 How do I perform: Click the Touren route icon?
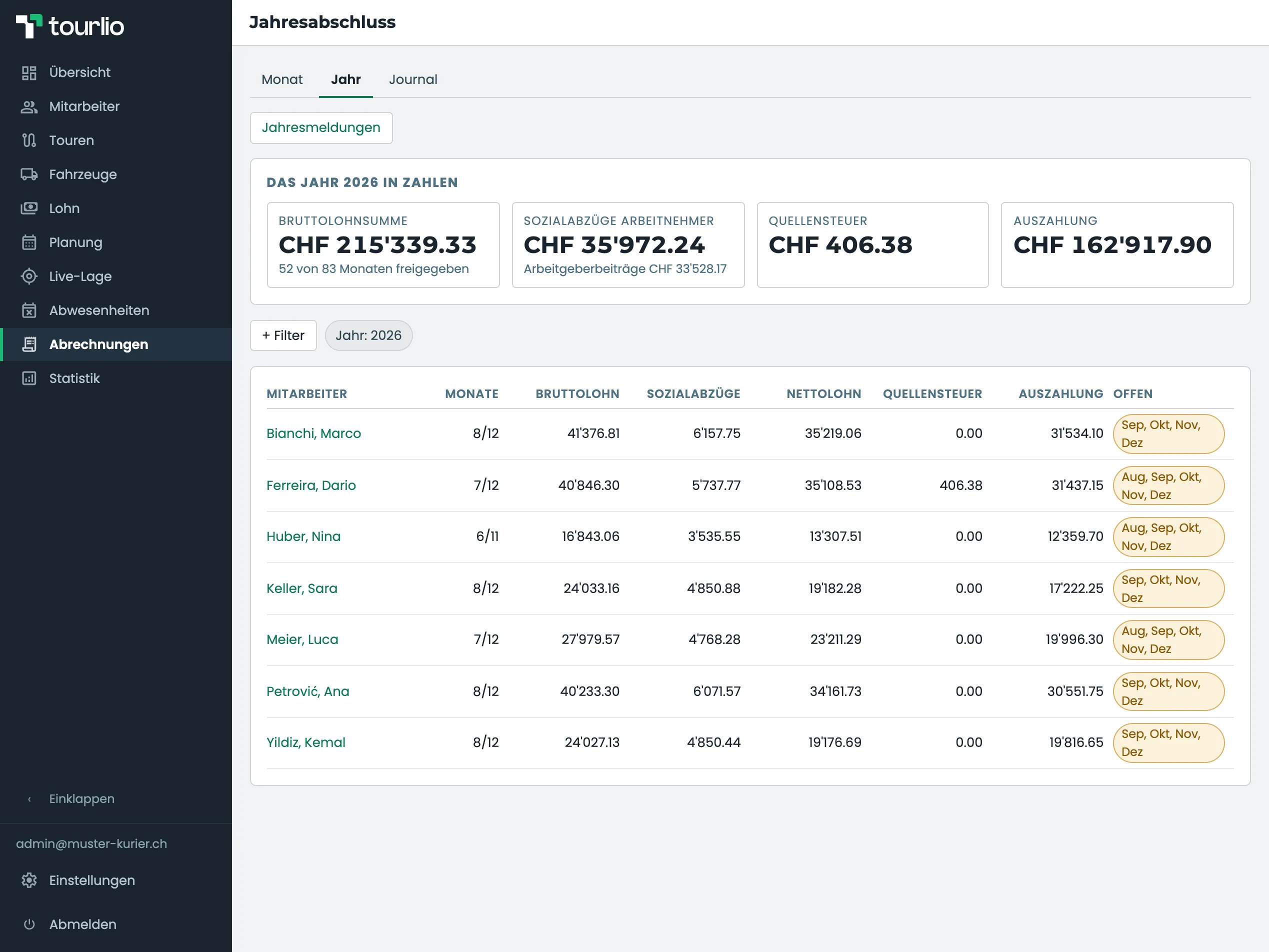tap(29, 140)
